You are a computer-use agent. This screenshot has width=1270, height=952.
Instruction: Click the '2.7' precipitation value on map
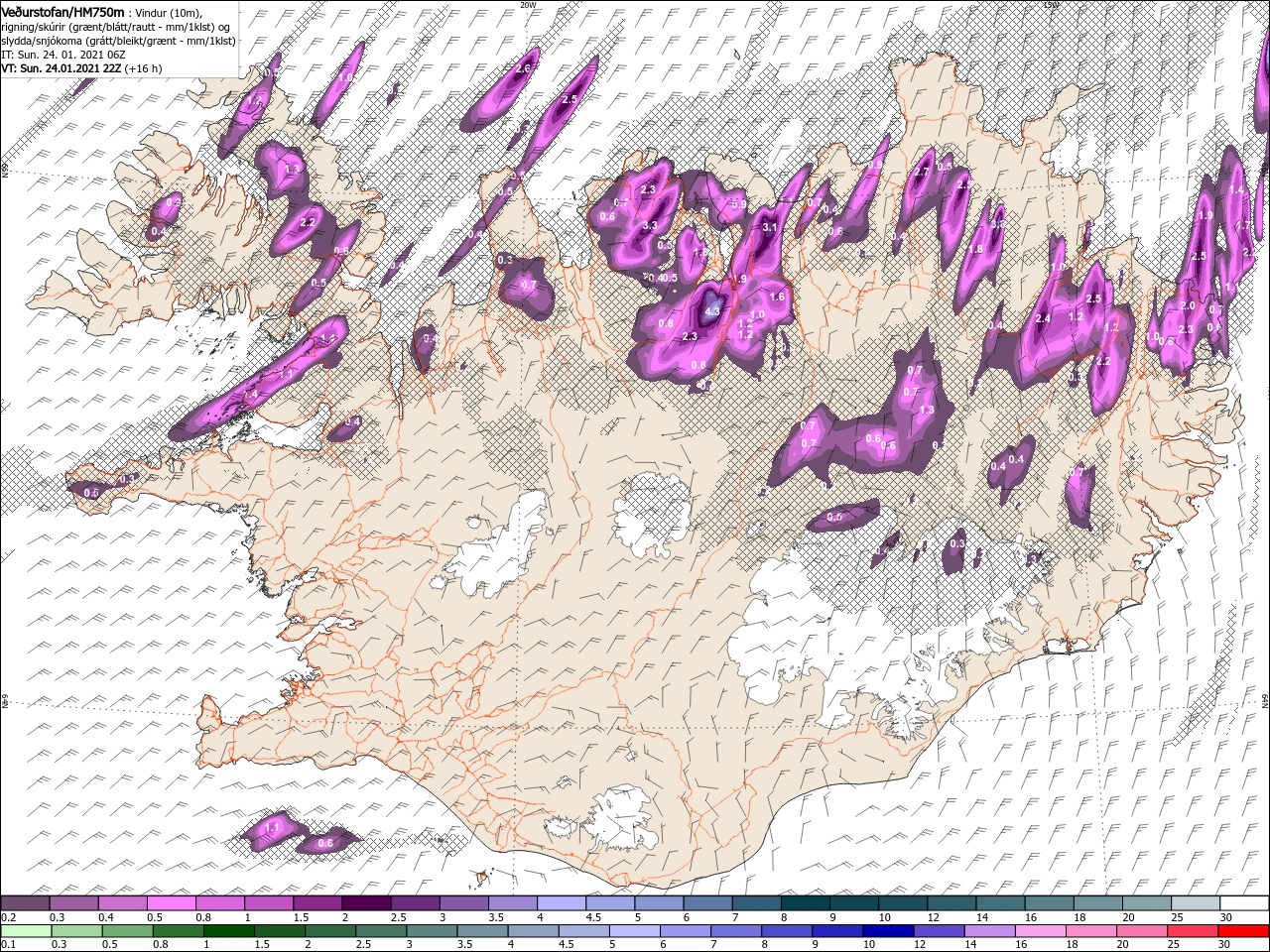click(x=921, y=172)
